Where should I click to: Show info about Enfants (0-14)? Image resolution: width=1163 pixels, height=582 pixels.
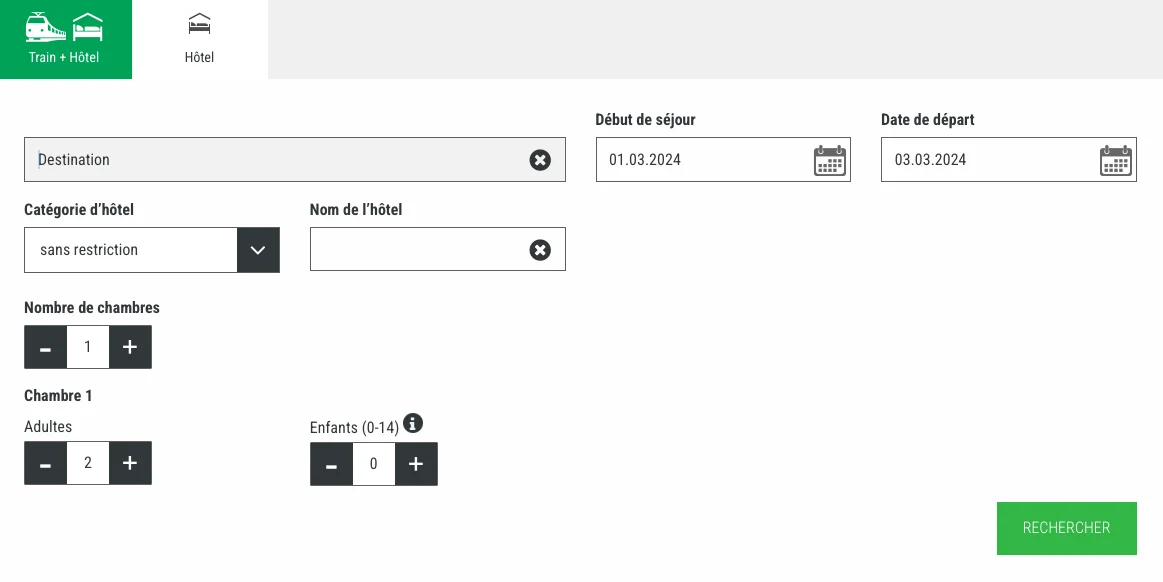(x=413, y=424)
